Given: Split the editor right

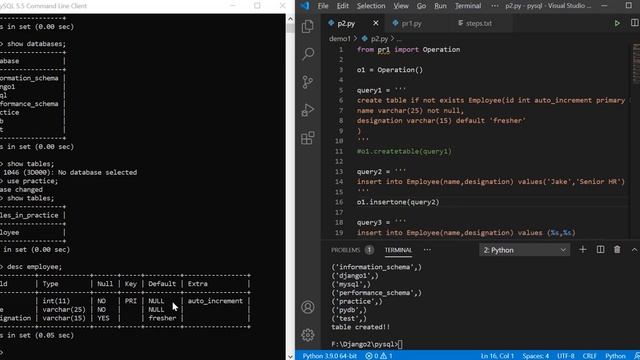Looking at the screenshot, I should [x=634, y=23].
